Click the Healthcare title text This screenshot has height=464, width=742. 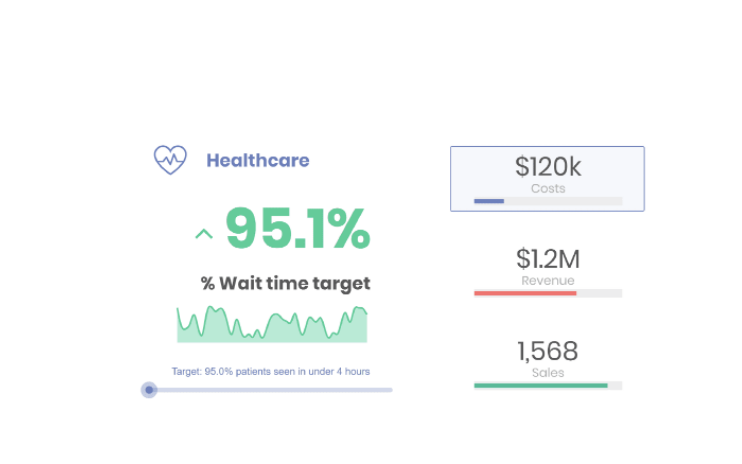[x=257, y=160]
